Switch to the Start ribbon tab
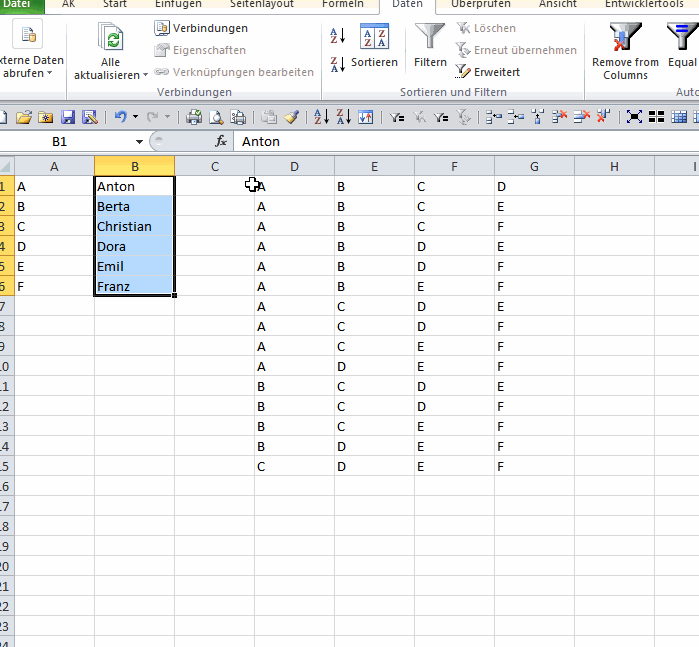This screenshot has height=647, width=699. [x=115, y=4]
